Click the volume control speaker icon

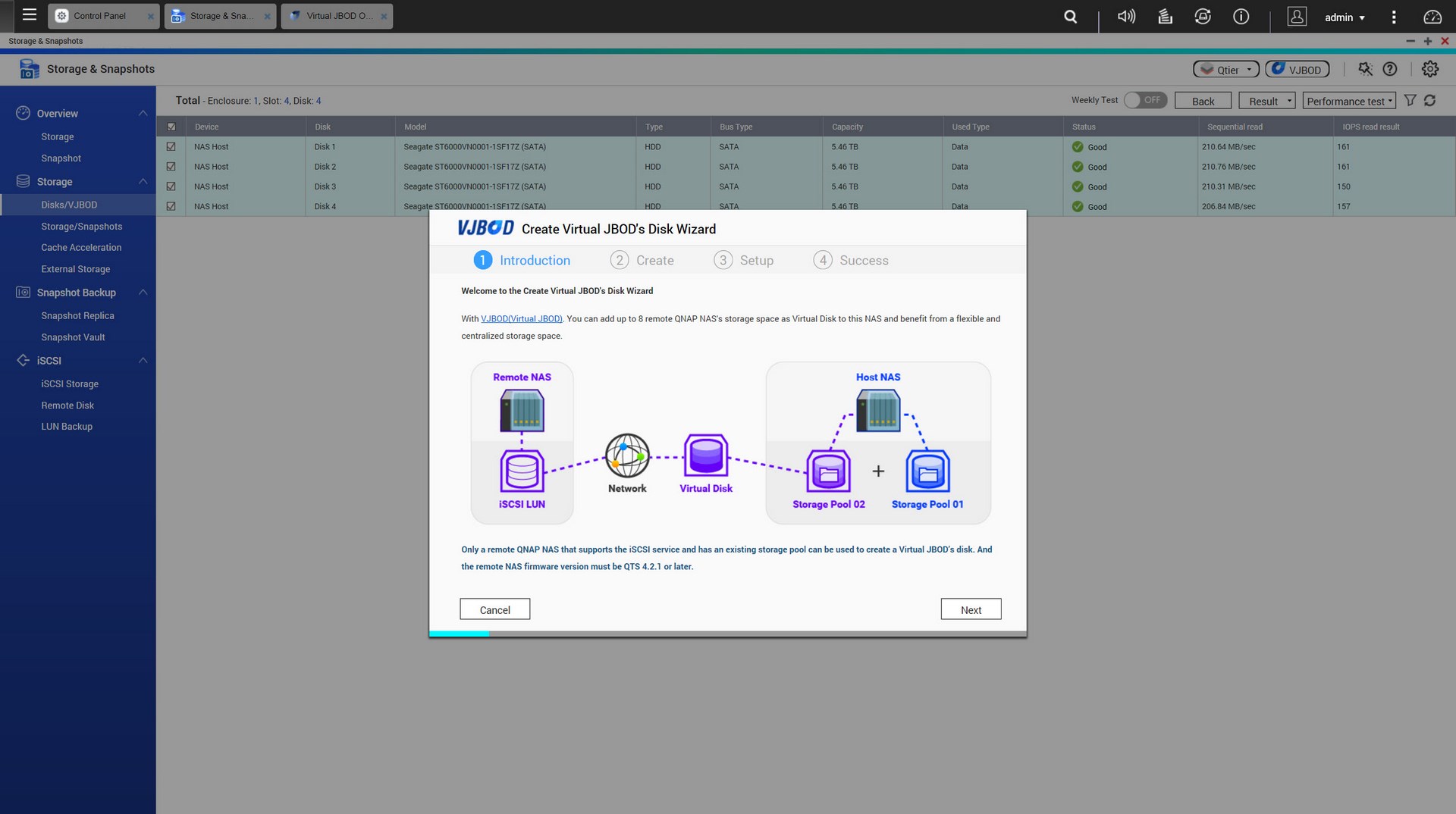1126,16
